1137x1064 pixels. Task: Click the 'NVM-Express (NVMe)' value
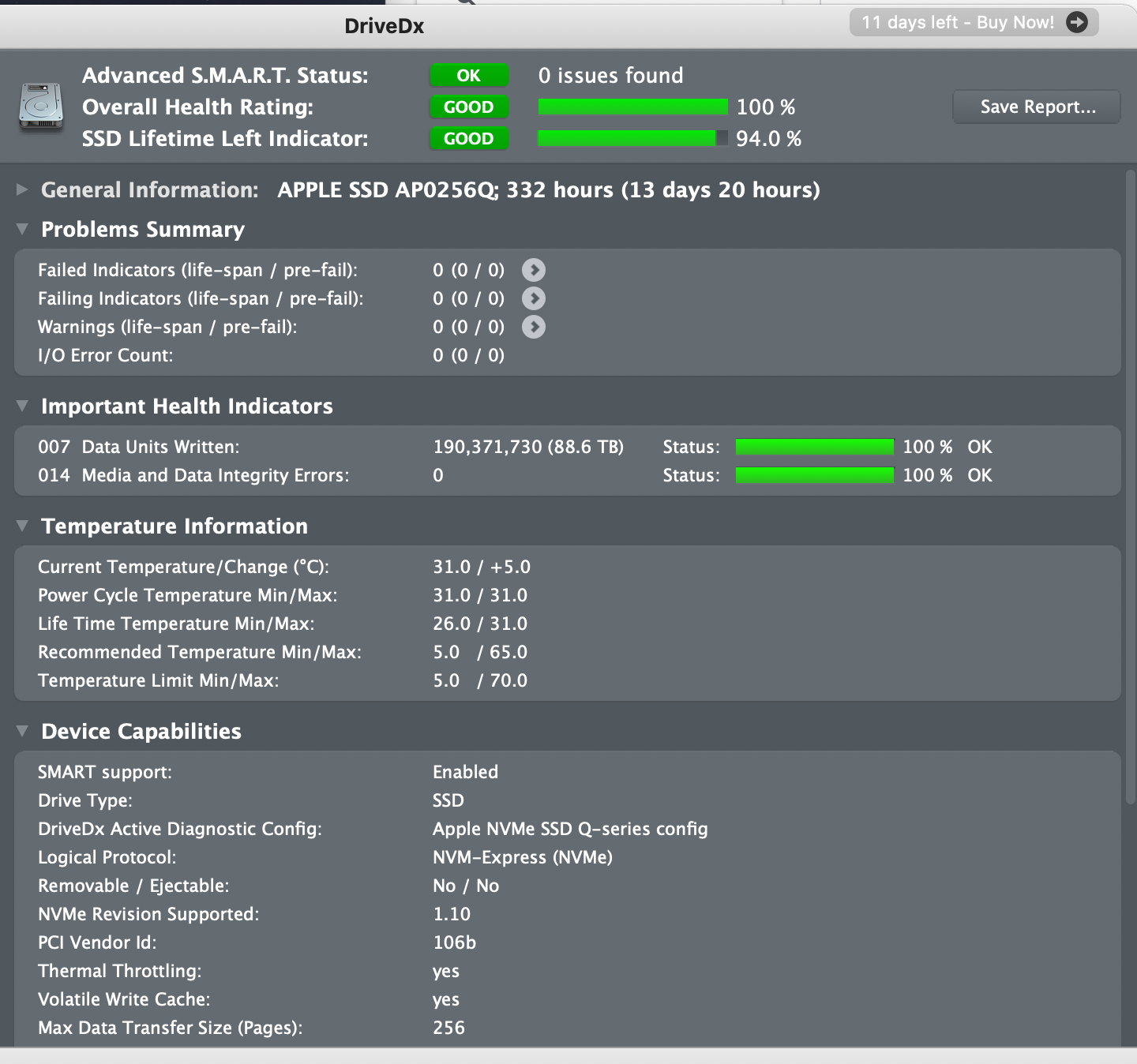pyautogui.click(x=523, y=857)
